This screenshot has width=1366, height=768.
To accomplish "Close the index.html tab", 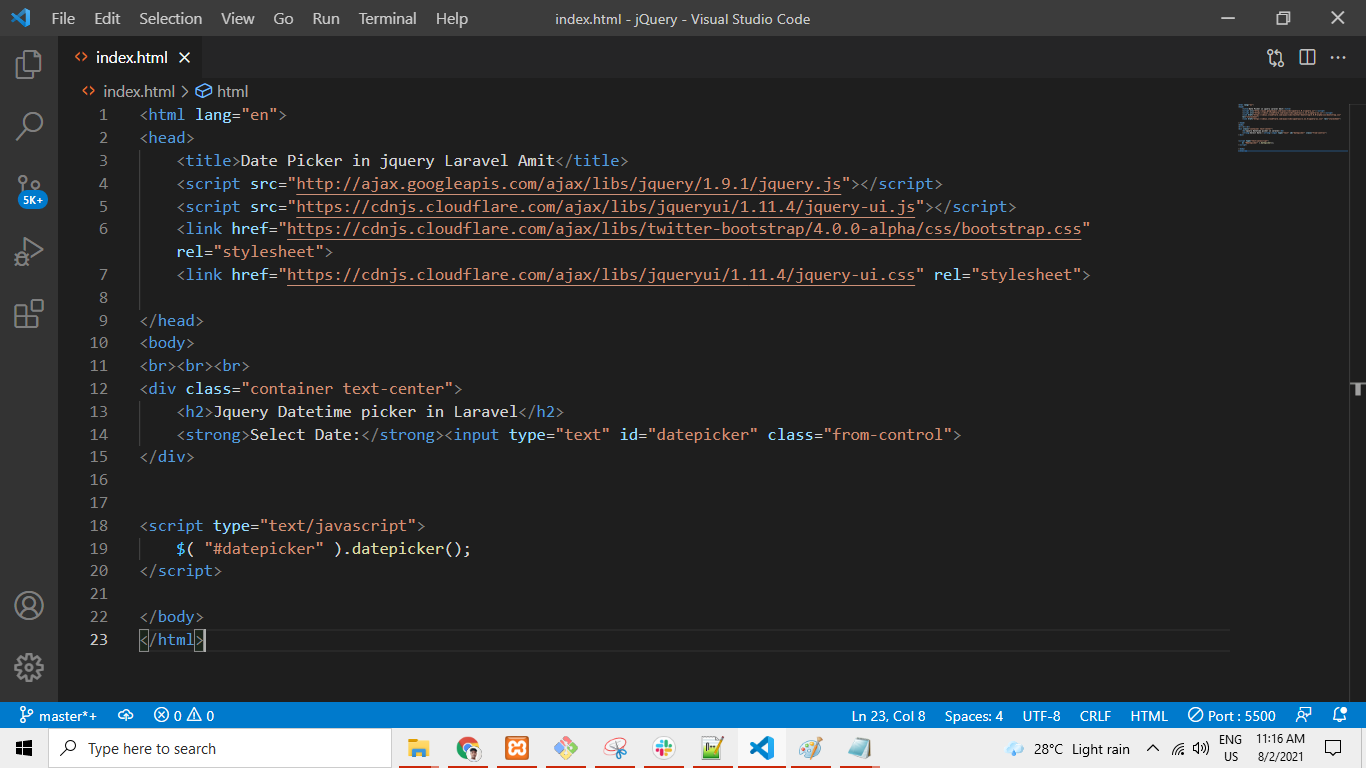I will click(184, 58).
